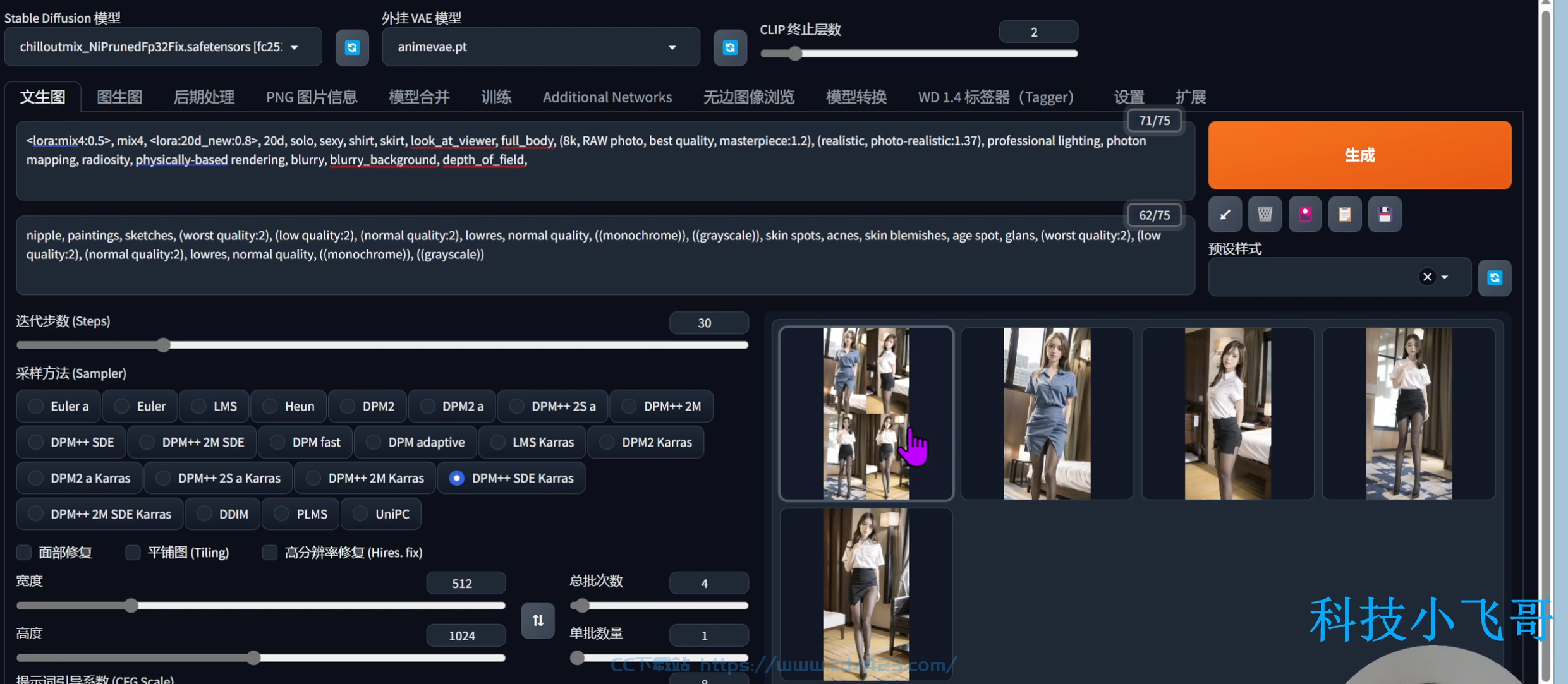The image size is (1568, 684).
Task: Click the arrow icon to read last parameters
Action: pyautogui.click(x=1225, y=215)
